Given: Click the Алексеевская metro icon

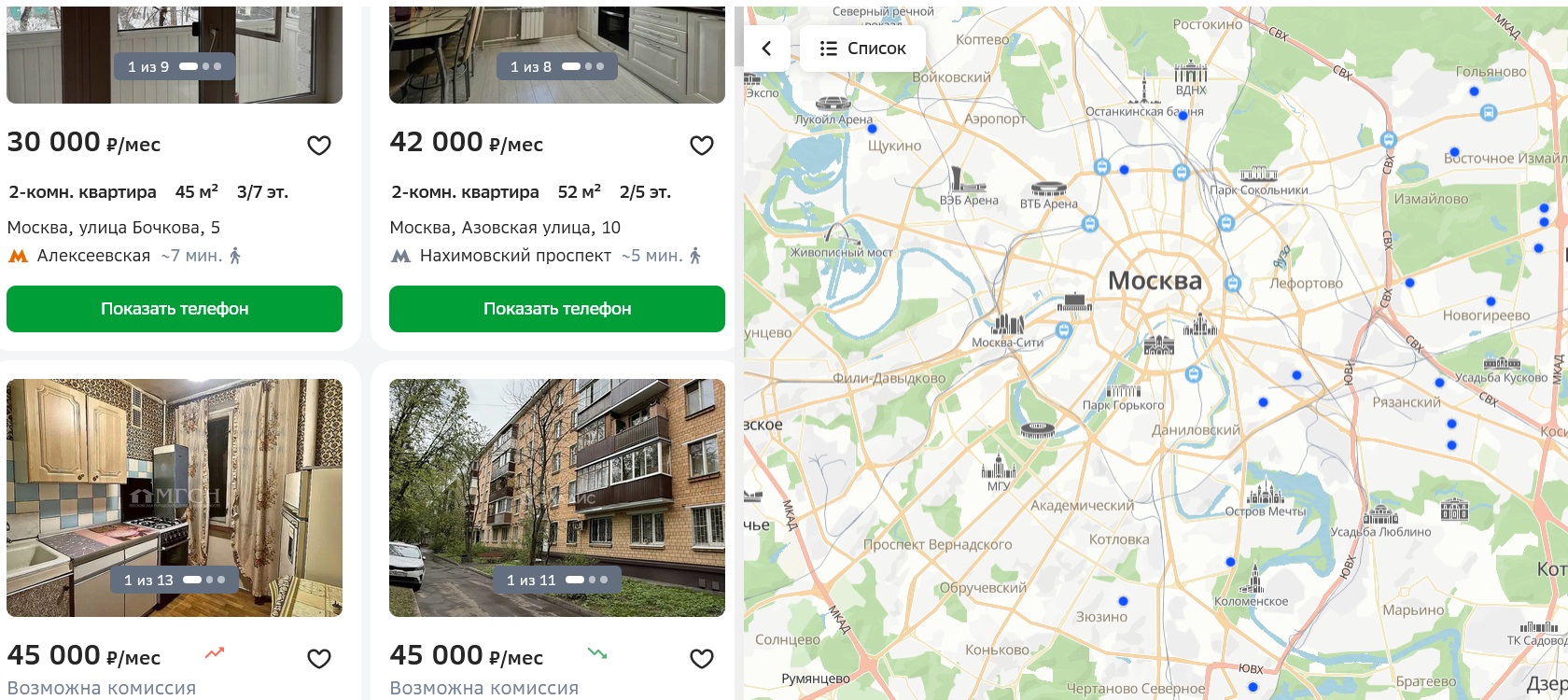Looking at the screenshot, I should 18,256.
